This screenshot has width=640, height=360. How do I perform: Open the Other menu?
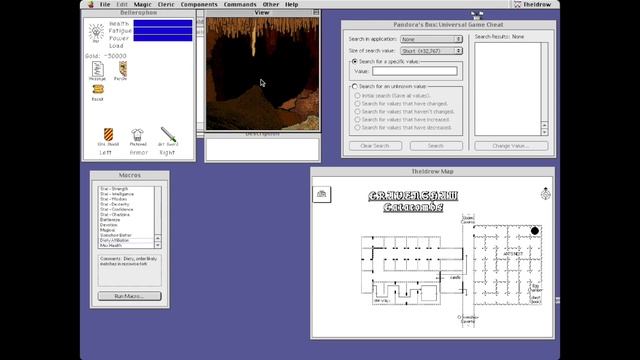[271, 4]
